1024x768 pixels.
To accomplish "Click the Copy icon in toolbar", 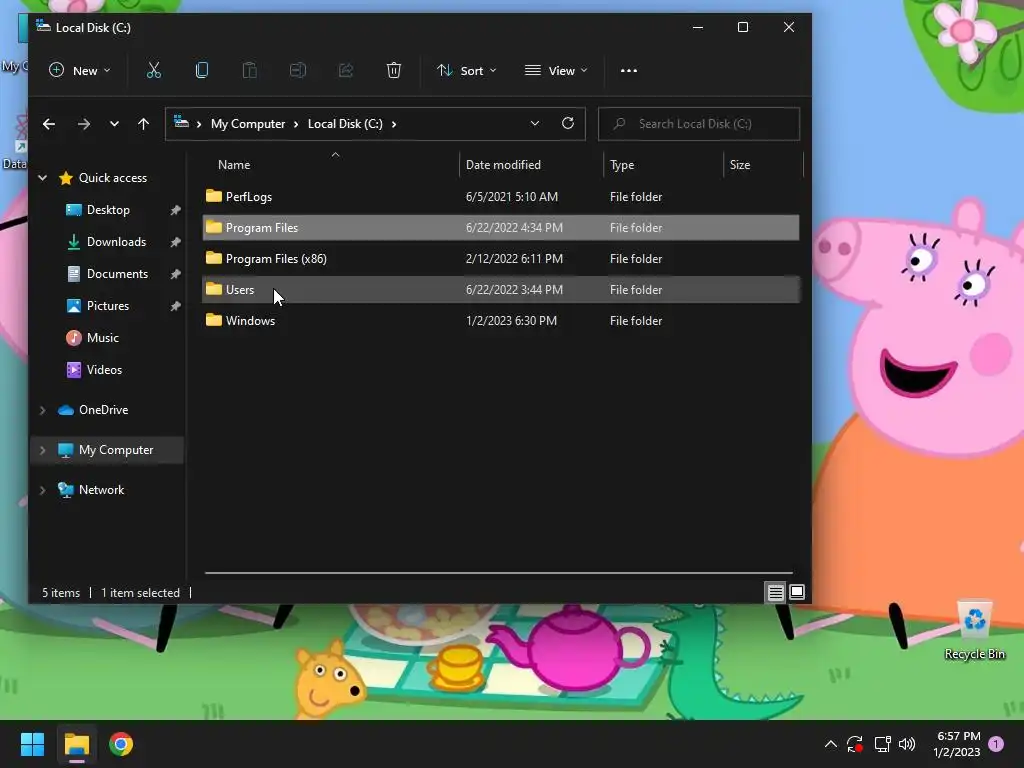I will click(x=202, y=71).
